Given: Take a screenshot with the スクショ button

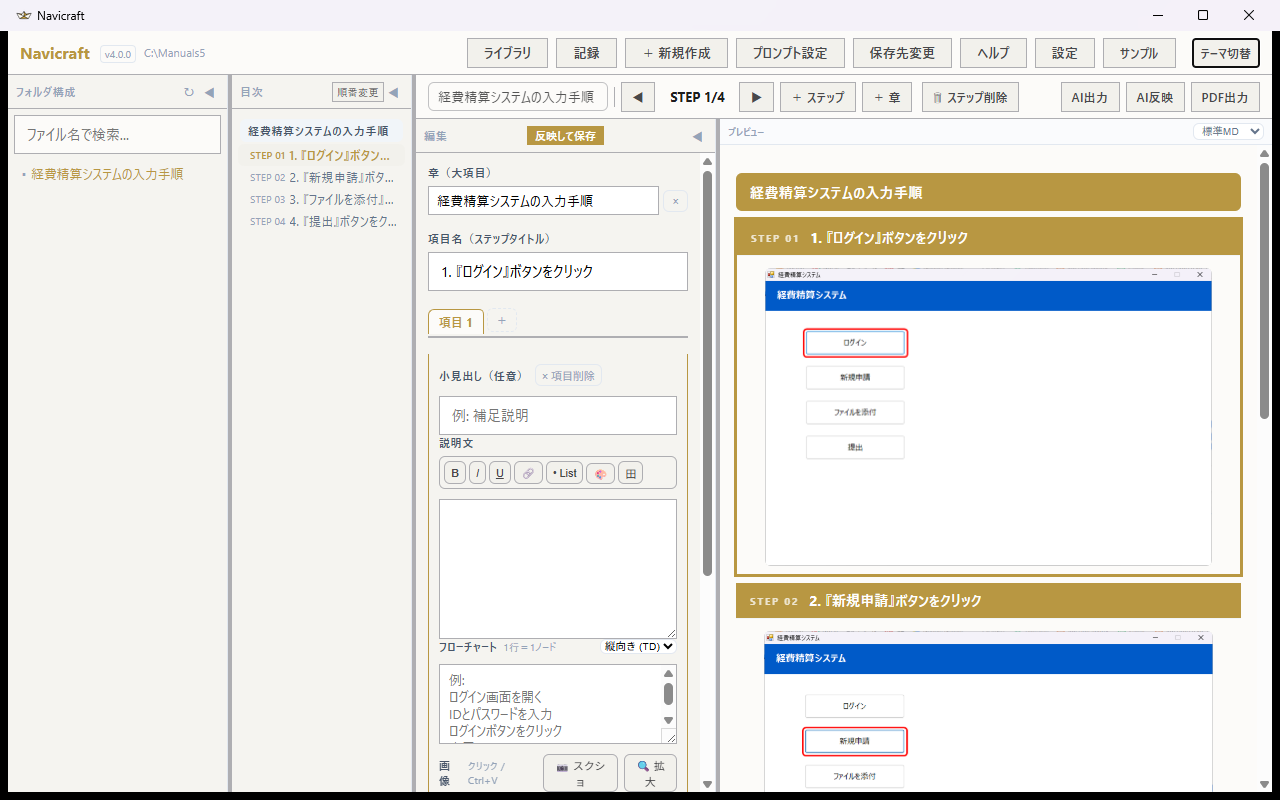Looking at the screenshot, I should [580, 773].
